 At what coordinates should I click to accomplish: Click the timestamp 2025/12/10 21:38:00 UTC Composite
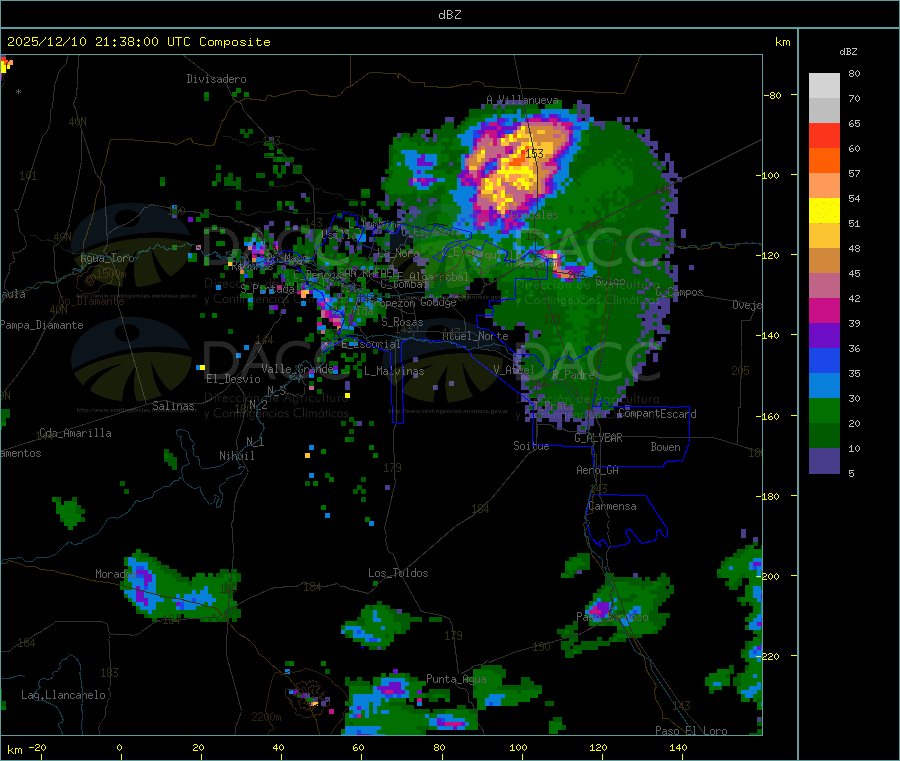138,42
